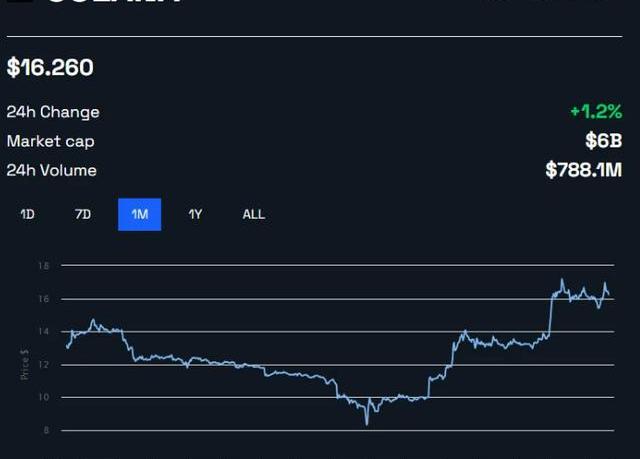
Task: Click the latest endpoint of chart line
Action: pos(610,296)
